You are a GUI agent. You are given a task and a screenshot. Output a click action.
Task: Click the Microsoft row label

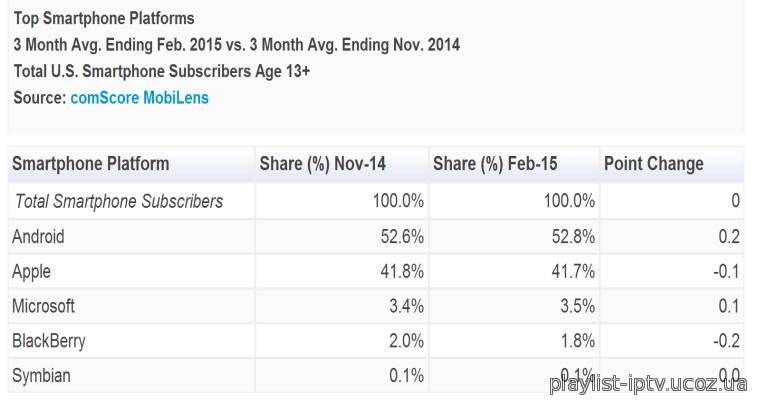(x=44, y=306)
